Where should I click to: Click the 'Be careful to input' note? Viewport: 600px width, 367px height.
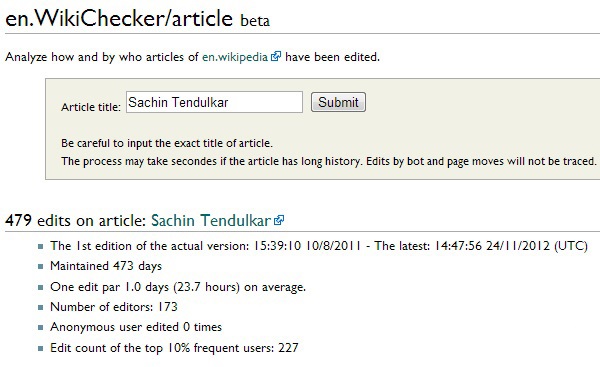click(167, 143)
